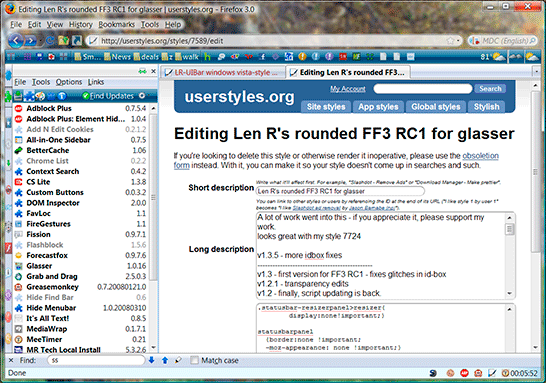Click the Forward navigation arrow

tap(31, 41)
